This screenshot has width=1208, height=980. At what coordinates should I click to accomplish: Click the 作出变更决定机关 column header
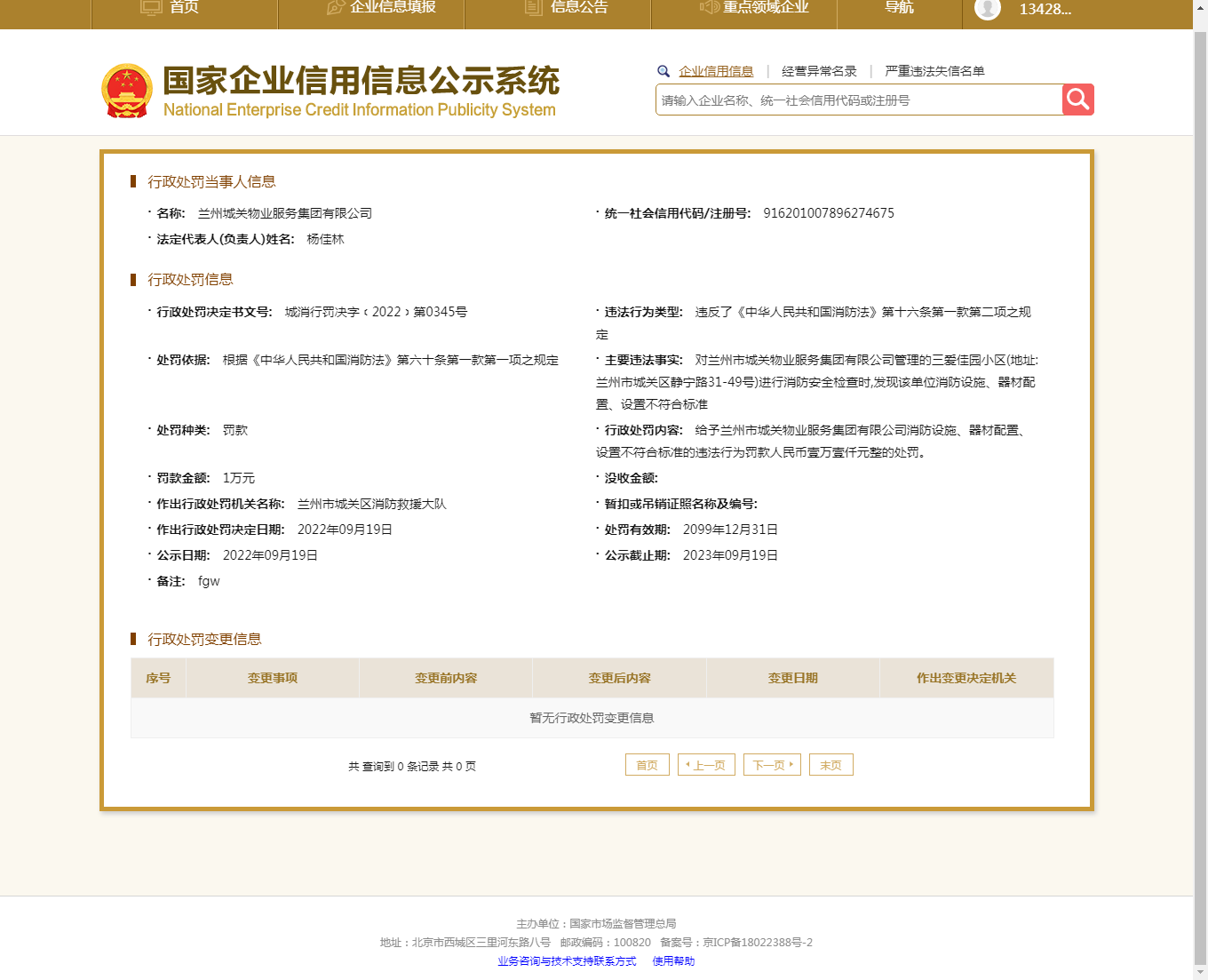(966, 678)
